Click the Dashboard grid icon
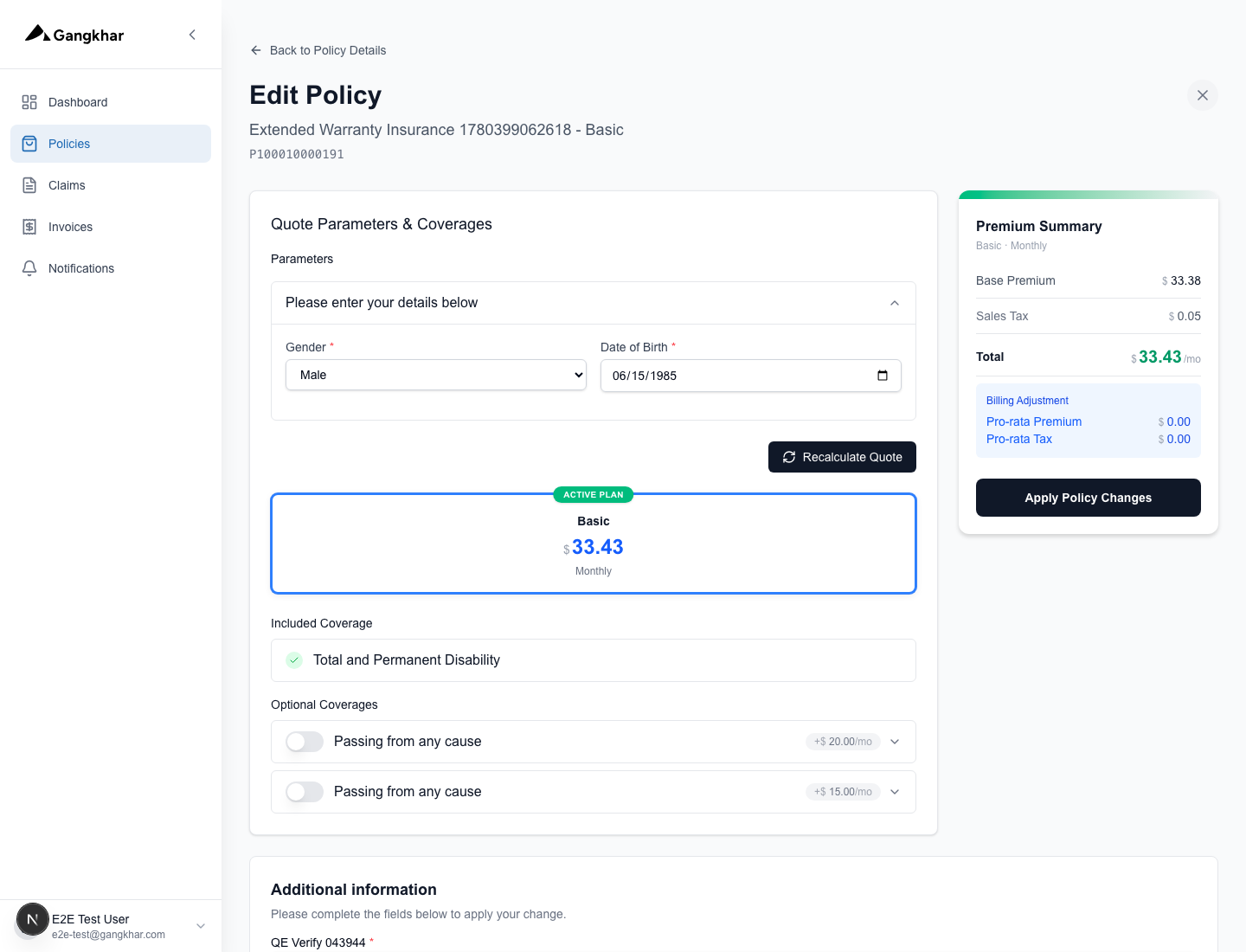 (x=29, y=102)
